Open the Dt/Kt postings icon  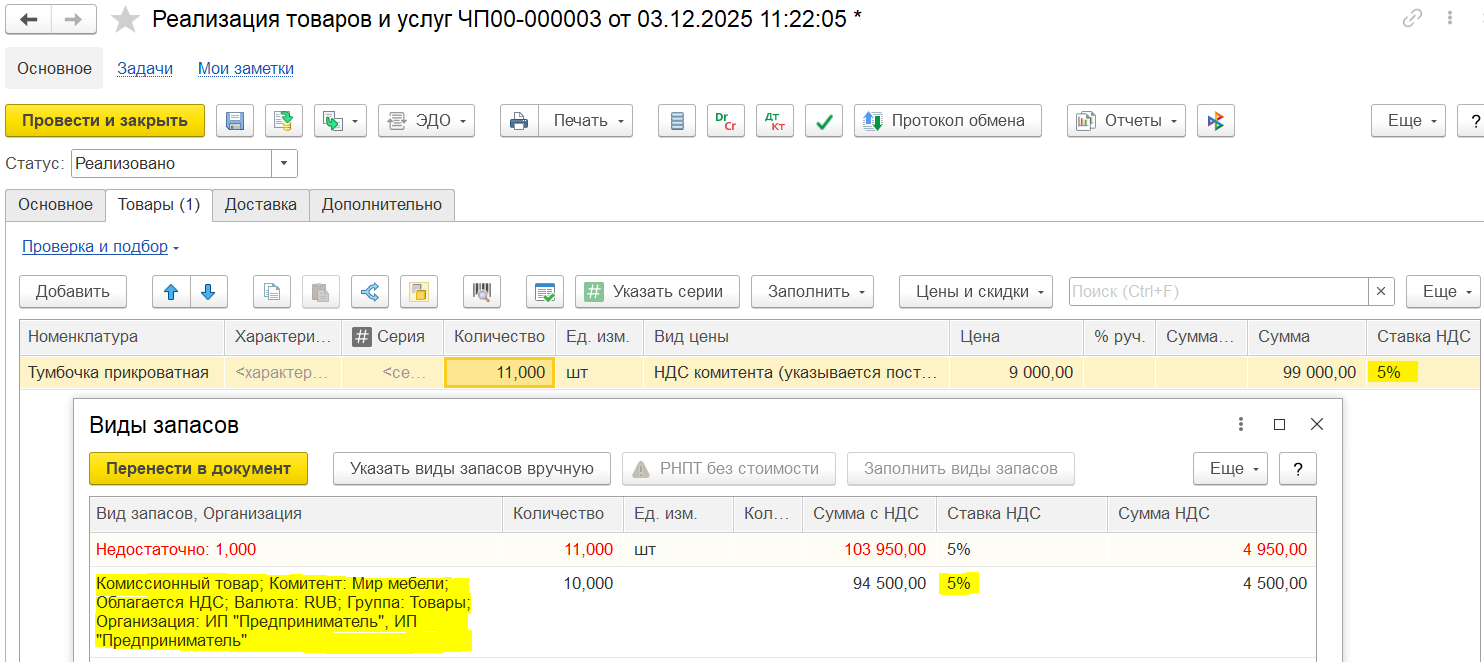point(774,121)
